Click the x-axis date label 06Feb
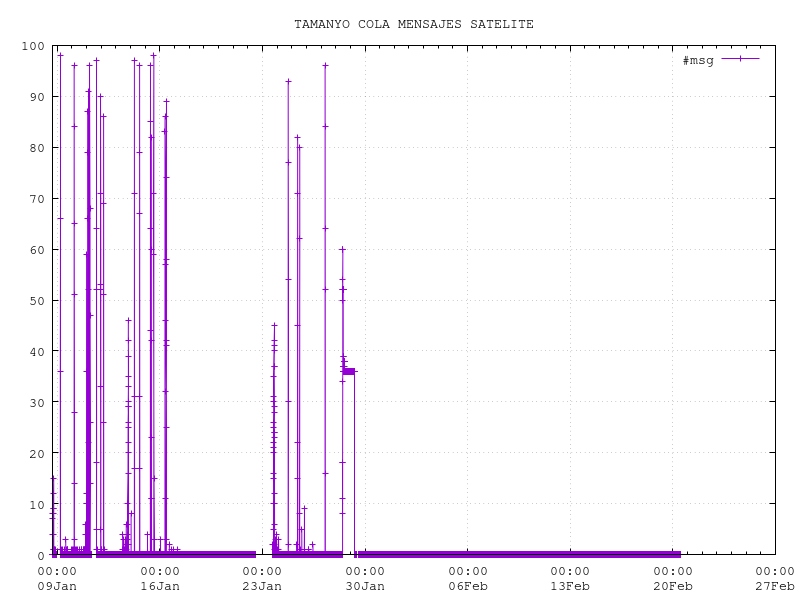800x600 pixels. coord(468,586)
